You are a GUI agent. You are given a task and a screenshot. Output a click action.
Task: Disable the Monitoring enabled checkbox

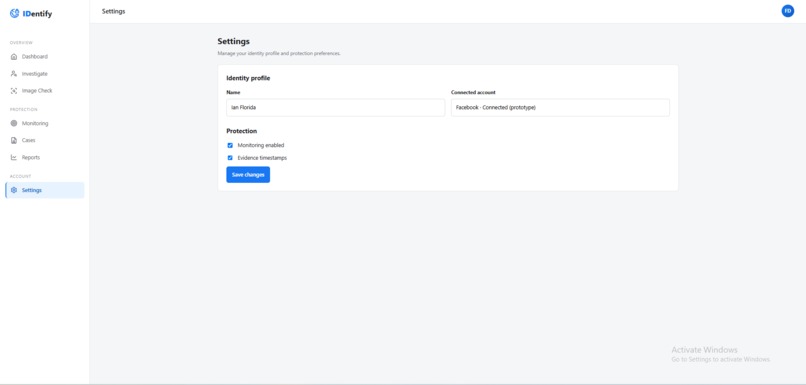point(230,145)
